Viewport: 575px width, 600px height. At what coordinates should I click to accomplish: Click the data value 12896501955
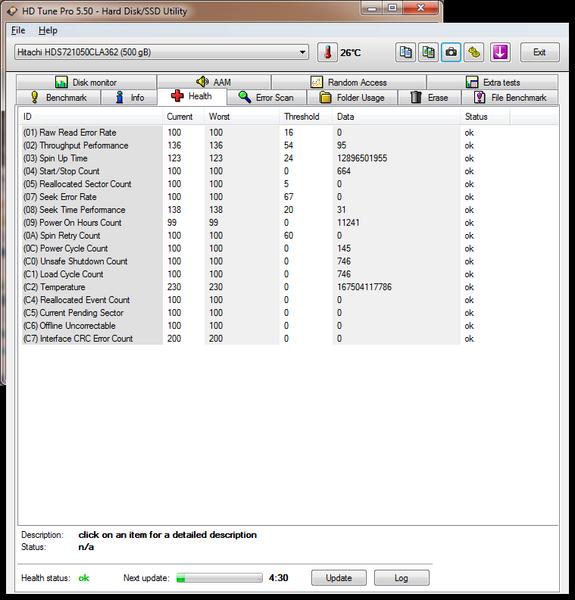tap(362, 158)
